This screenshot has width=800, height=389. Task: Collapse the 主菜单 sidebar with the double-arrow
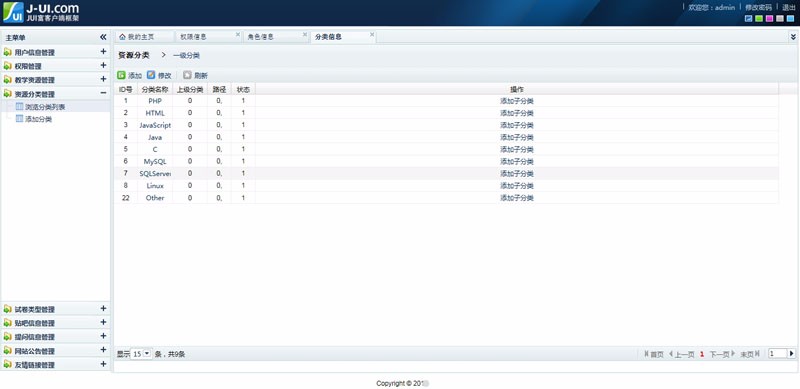pos(103,37)
